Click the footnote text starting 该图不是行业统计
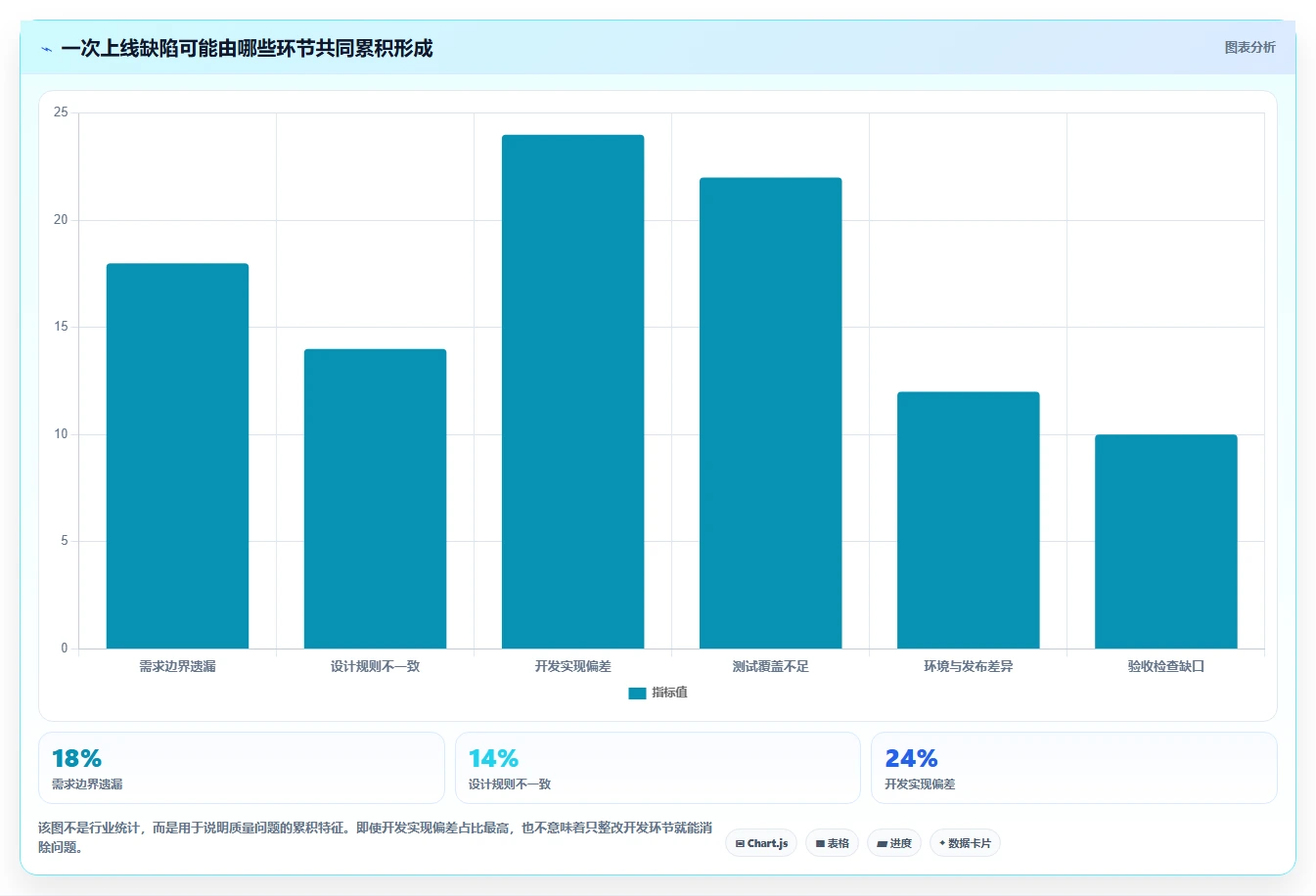Screen dimensions: 1316x896 (375, 837)
